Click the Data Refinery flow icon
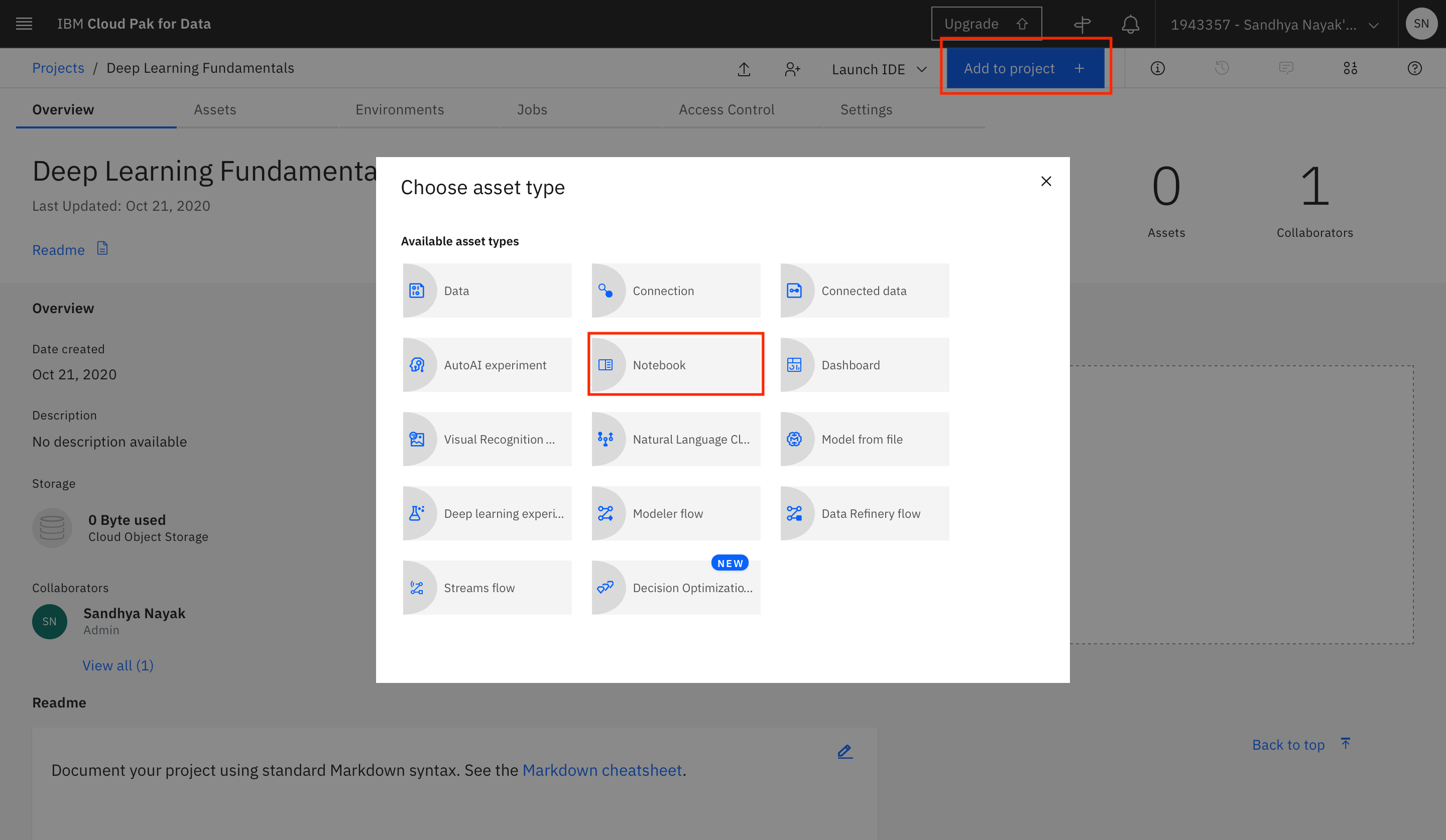The width and height of the screenshot is (1446, 840). 795,513
